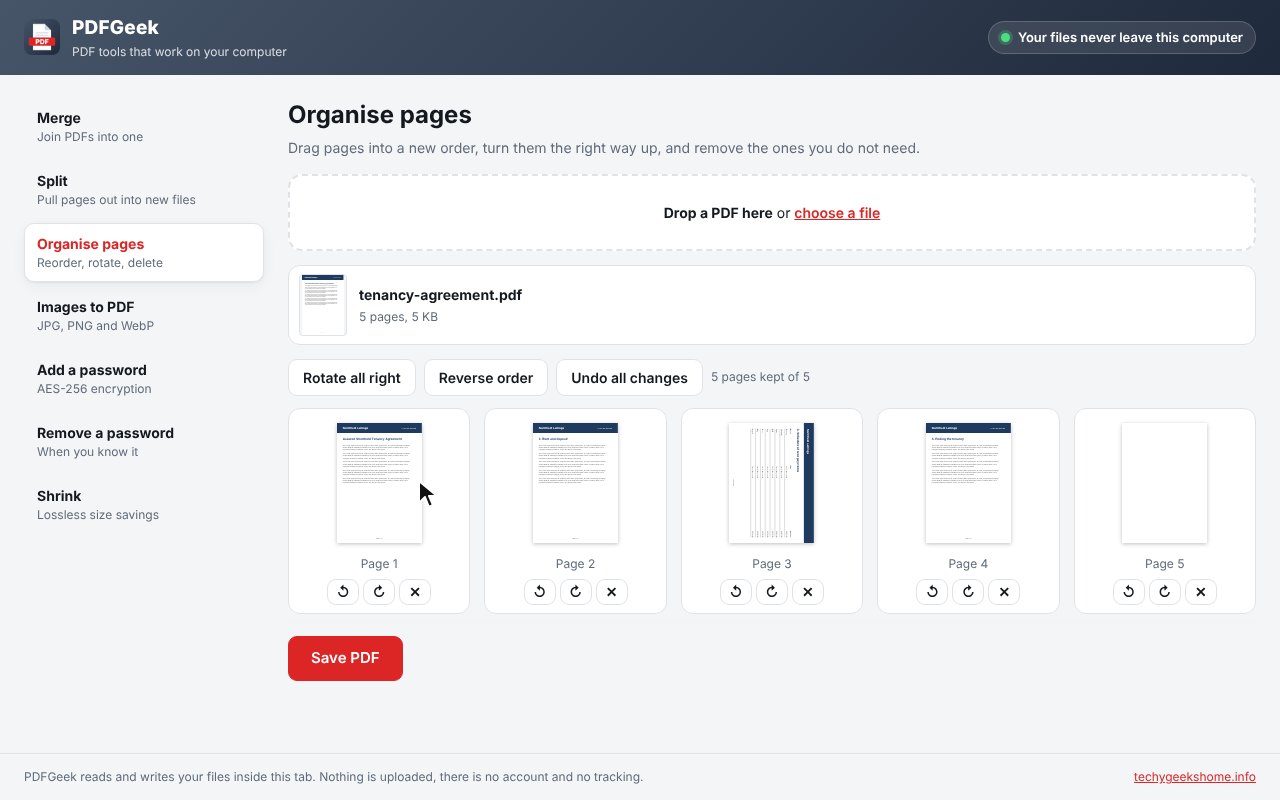Viewport: 1280px width, 800px height.
Task: Click the tenancy-agreement.pdf file thumbnail
Action: pyautogui.click(x=323, y=305)
